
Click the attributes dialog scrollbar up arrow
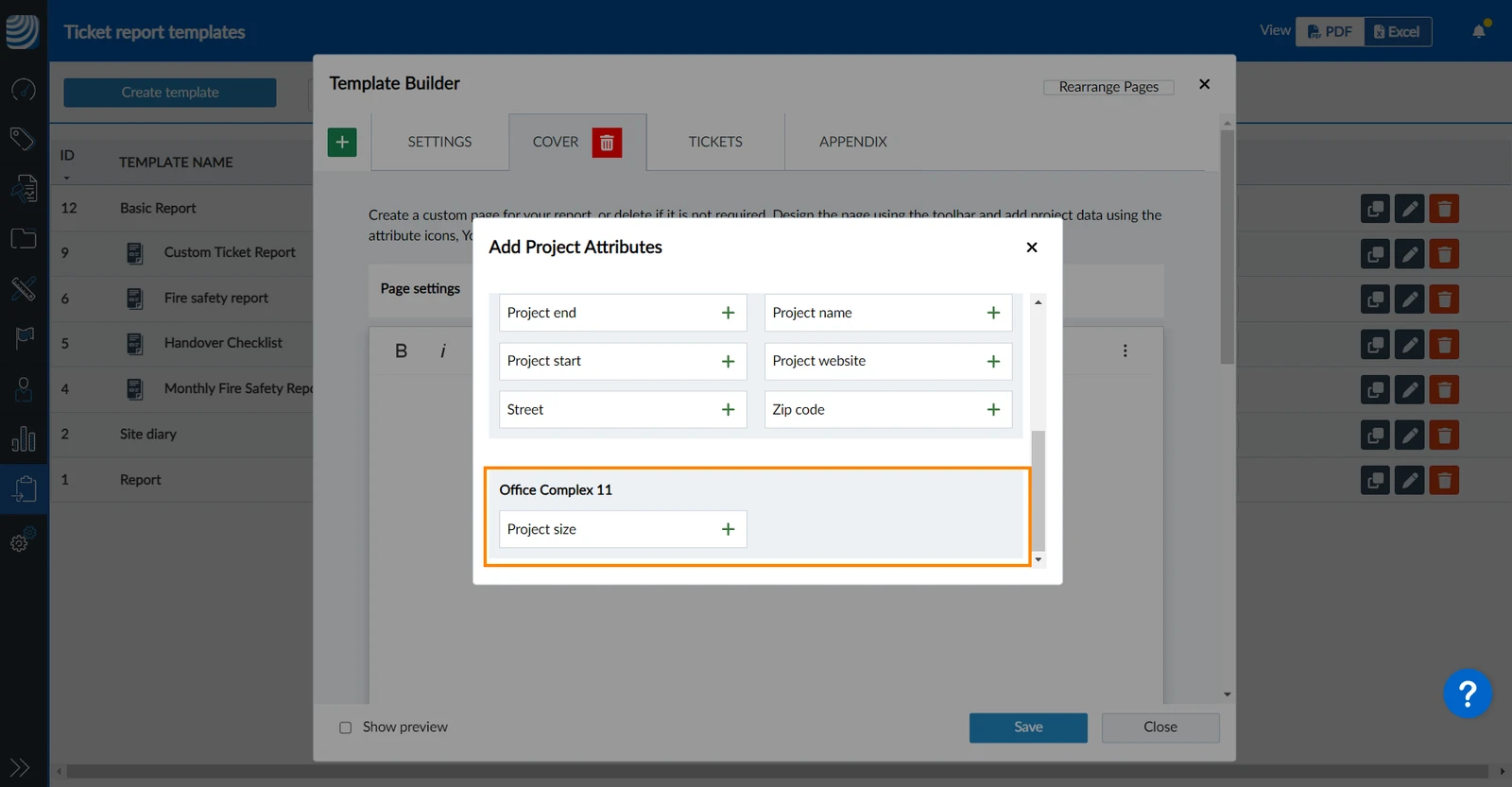[1039, 302]
